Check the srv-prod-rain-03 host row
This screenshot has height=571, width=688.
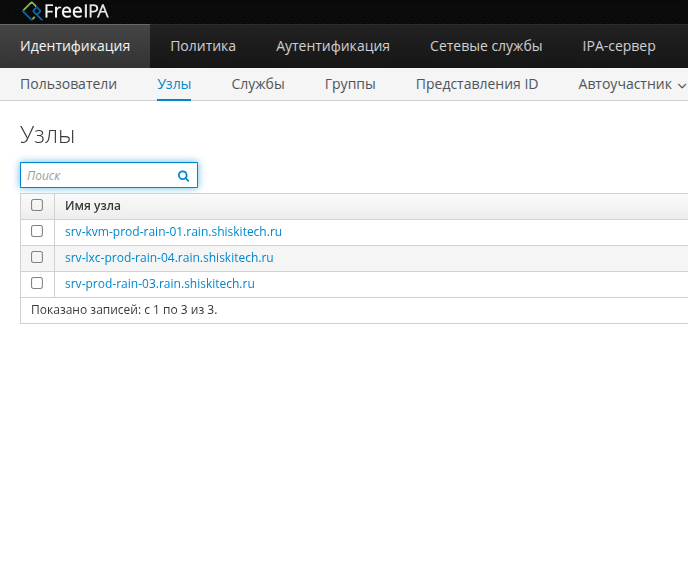point(37,283)
